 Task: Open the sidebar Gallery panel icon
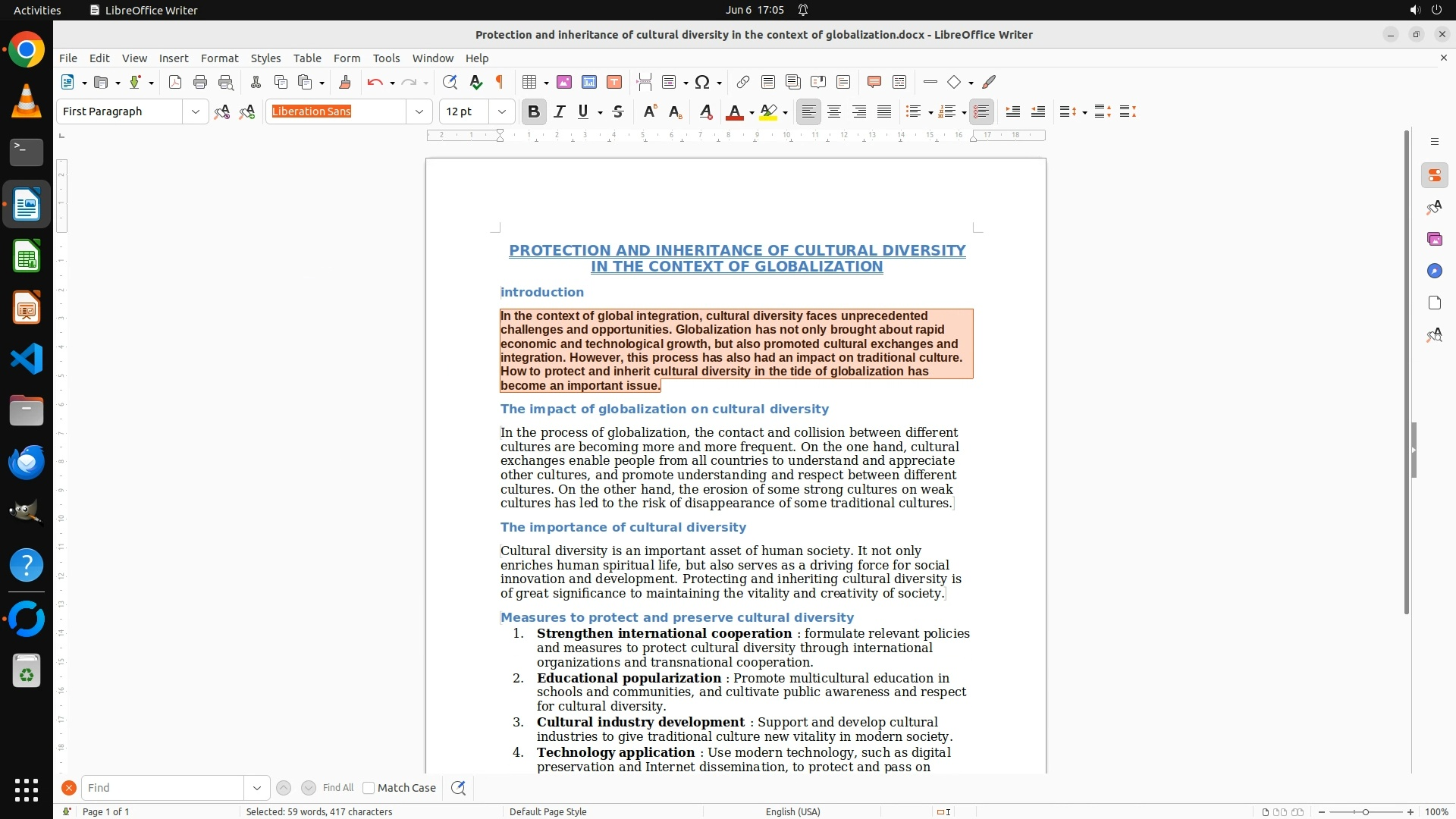pos(1434,239)
